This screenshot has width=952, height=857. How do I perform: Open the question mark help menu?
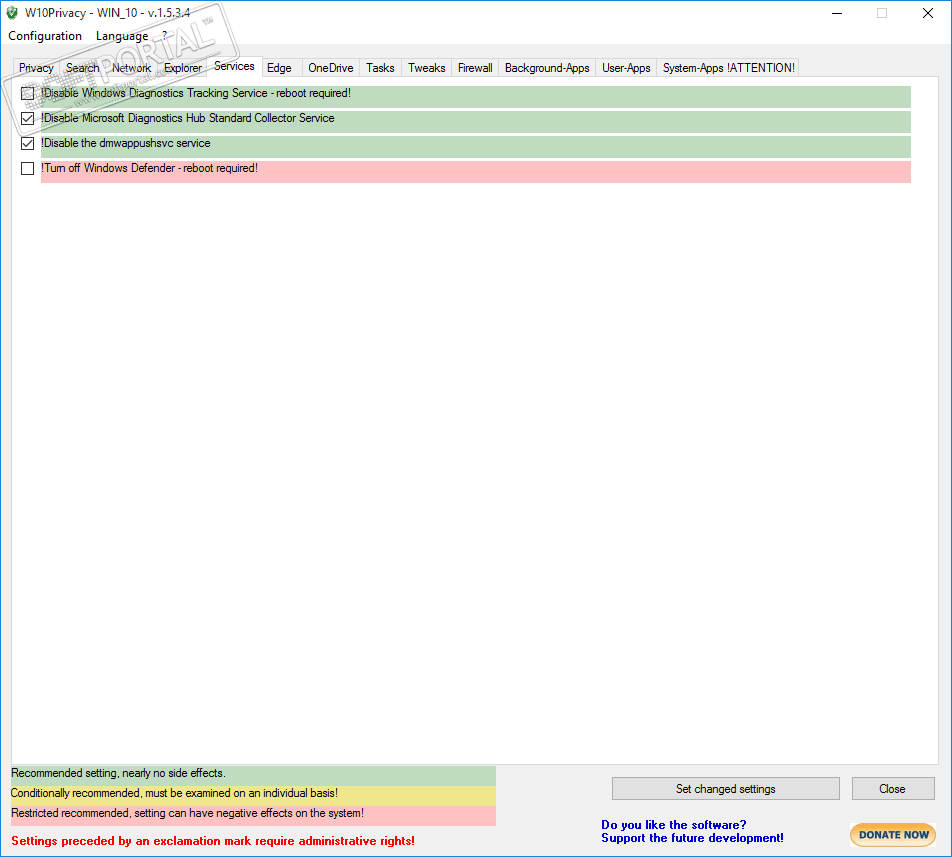point(165,36)
